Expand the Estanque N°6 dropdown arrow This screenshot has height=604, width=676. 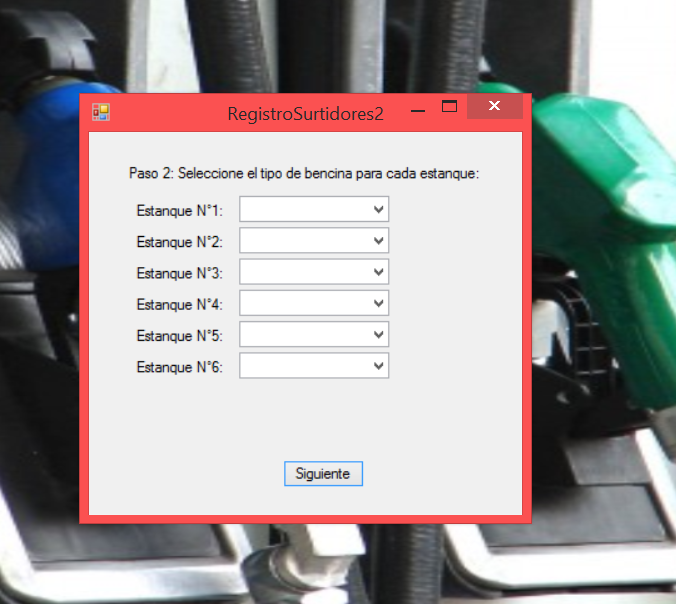point(378,366)
